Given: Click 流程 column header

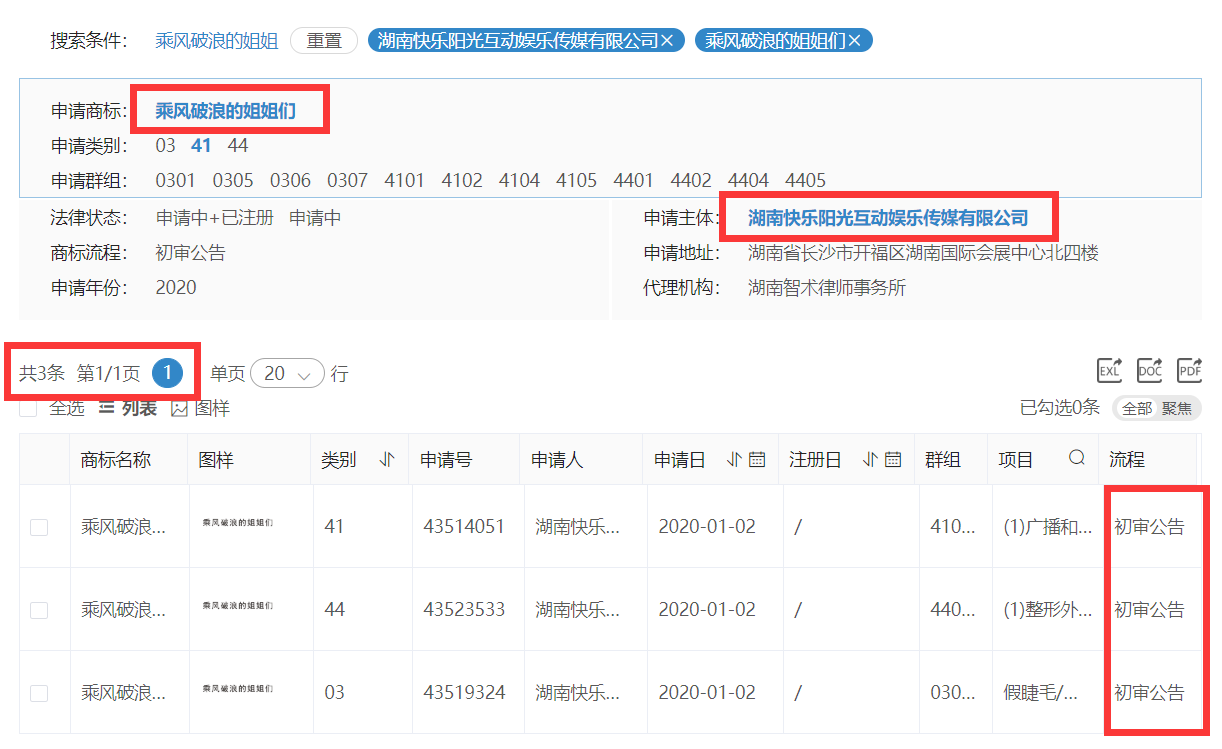Looking at the screenshot, I should point(1127,460).
